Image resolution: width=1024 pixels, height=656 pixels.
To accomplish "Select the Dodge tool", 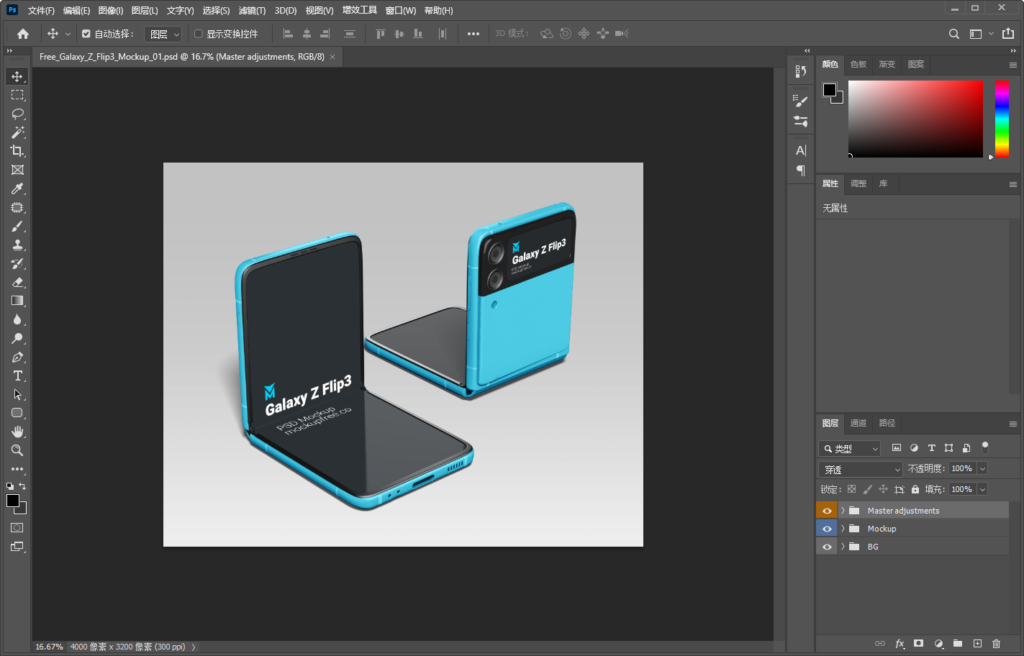I will pyautogui.click(x=17, y=338).
